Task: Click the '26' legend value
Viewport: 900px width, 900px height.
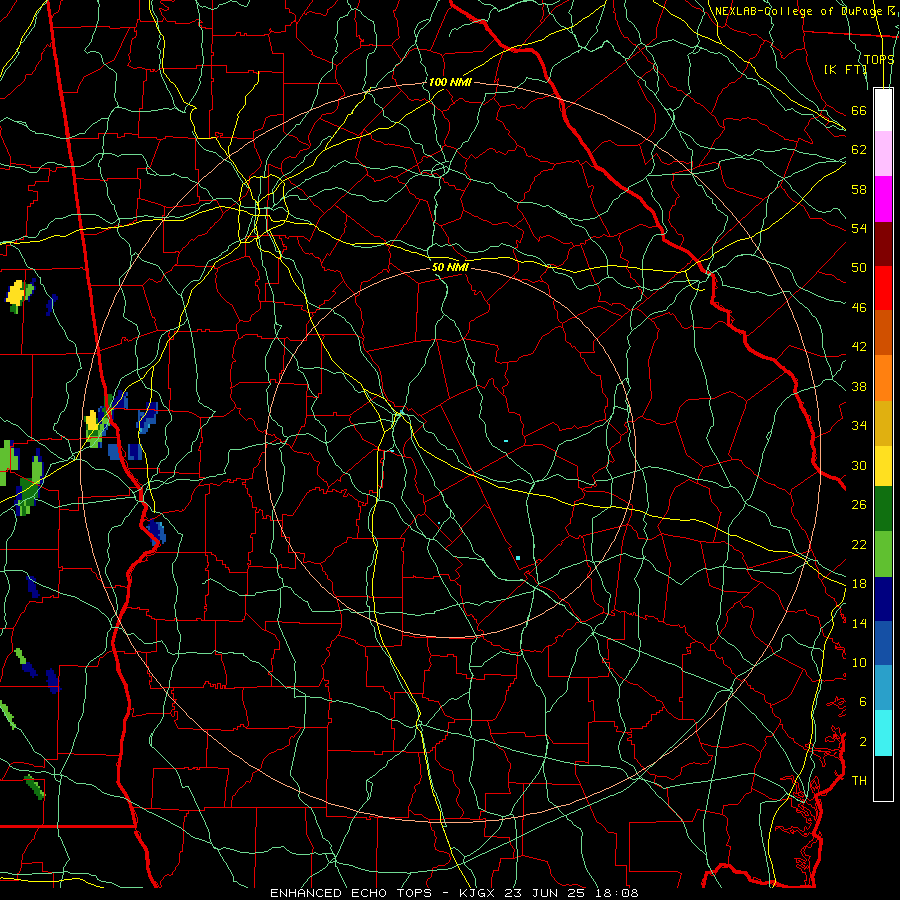Action: coord(859,505)
